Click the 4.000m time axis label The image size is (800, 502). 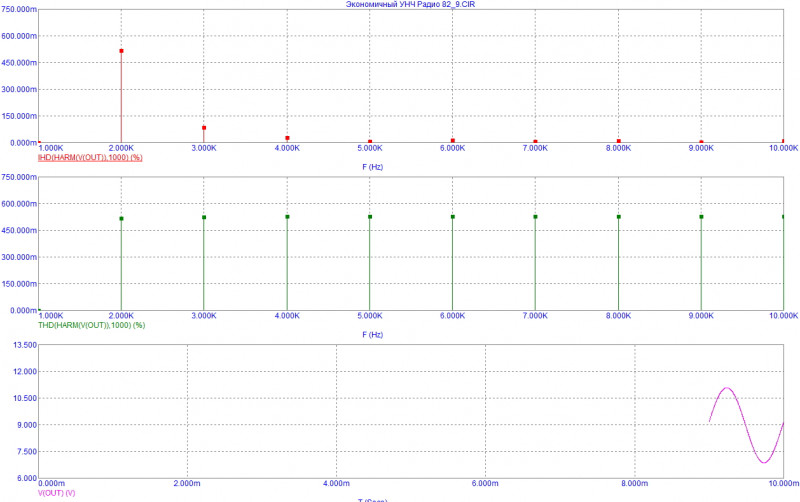click(336, 483)
